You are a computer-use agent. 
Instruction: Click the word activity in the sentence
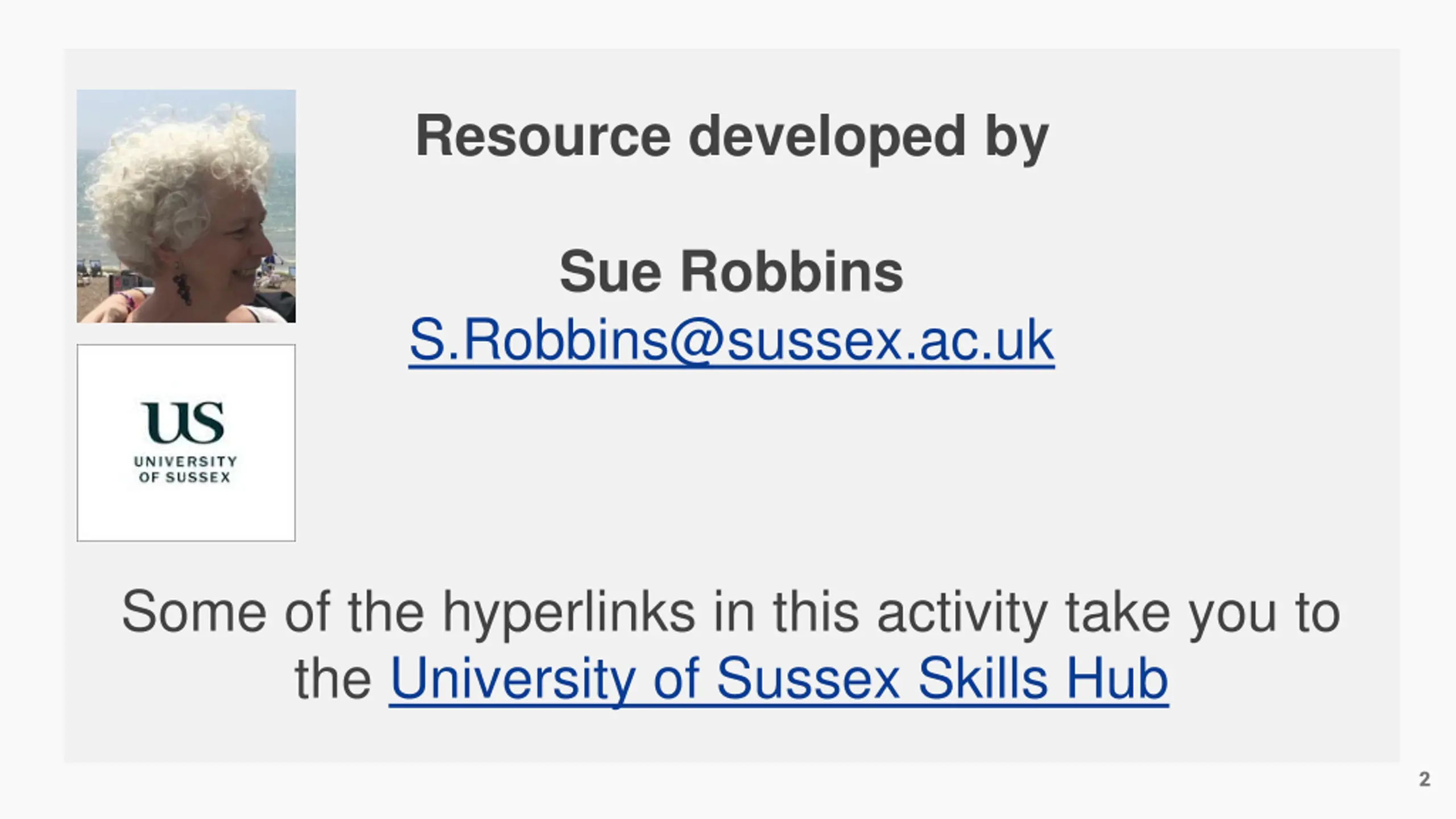pyautogui.click(x=962, y=613)
